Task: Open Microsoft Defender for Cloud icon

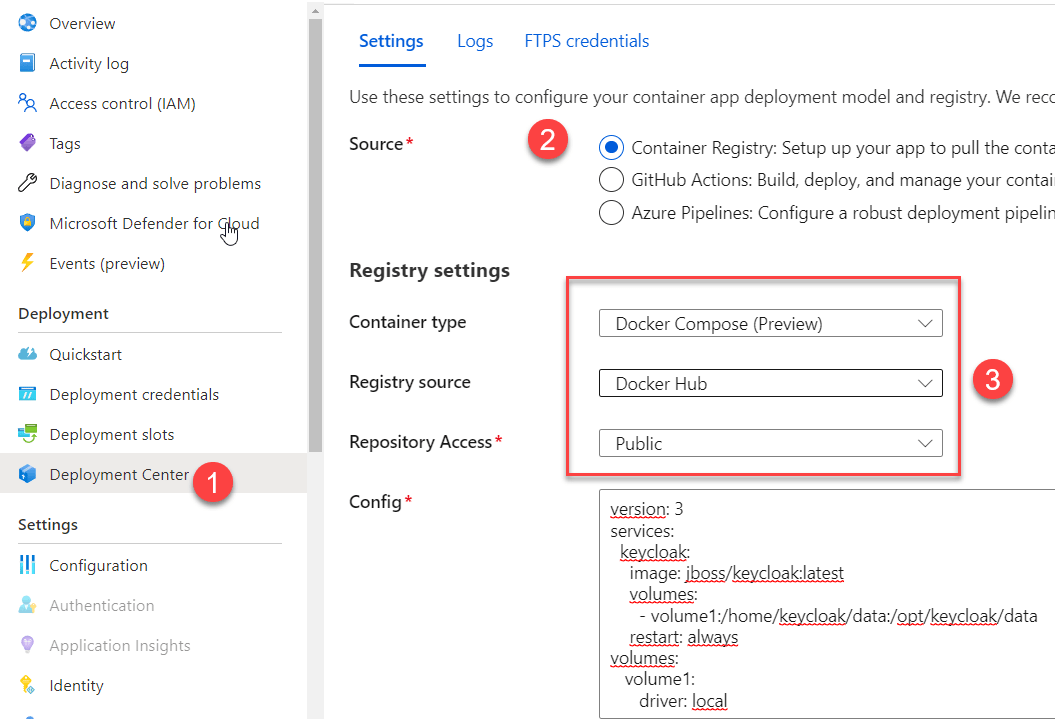Action: coord(28,223)
